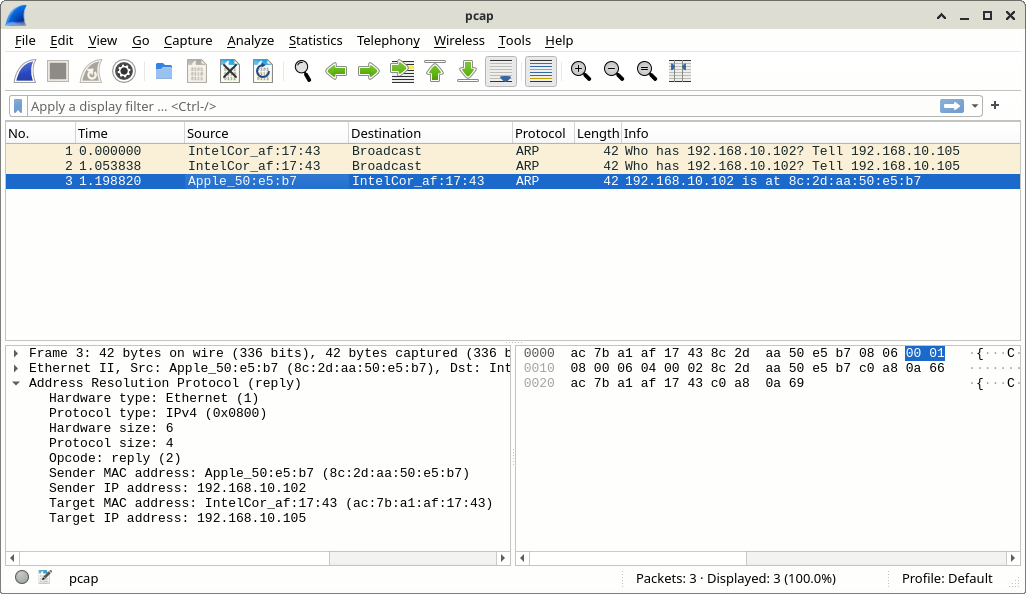Open the Edit menu
This screenshot has height=594, width=1026.
pyautogui.click(x=62, y=41)
